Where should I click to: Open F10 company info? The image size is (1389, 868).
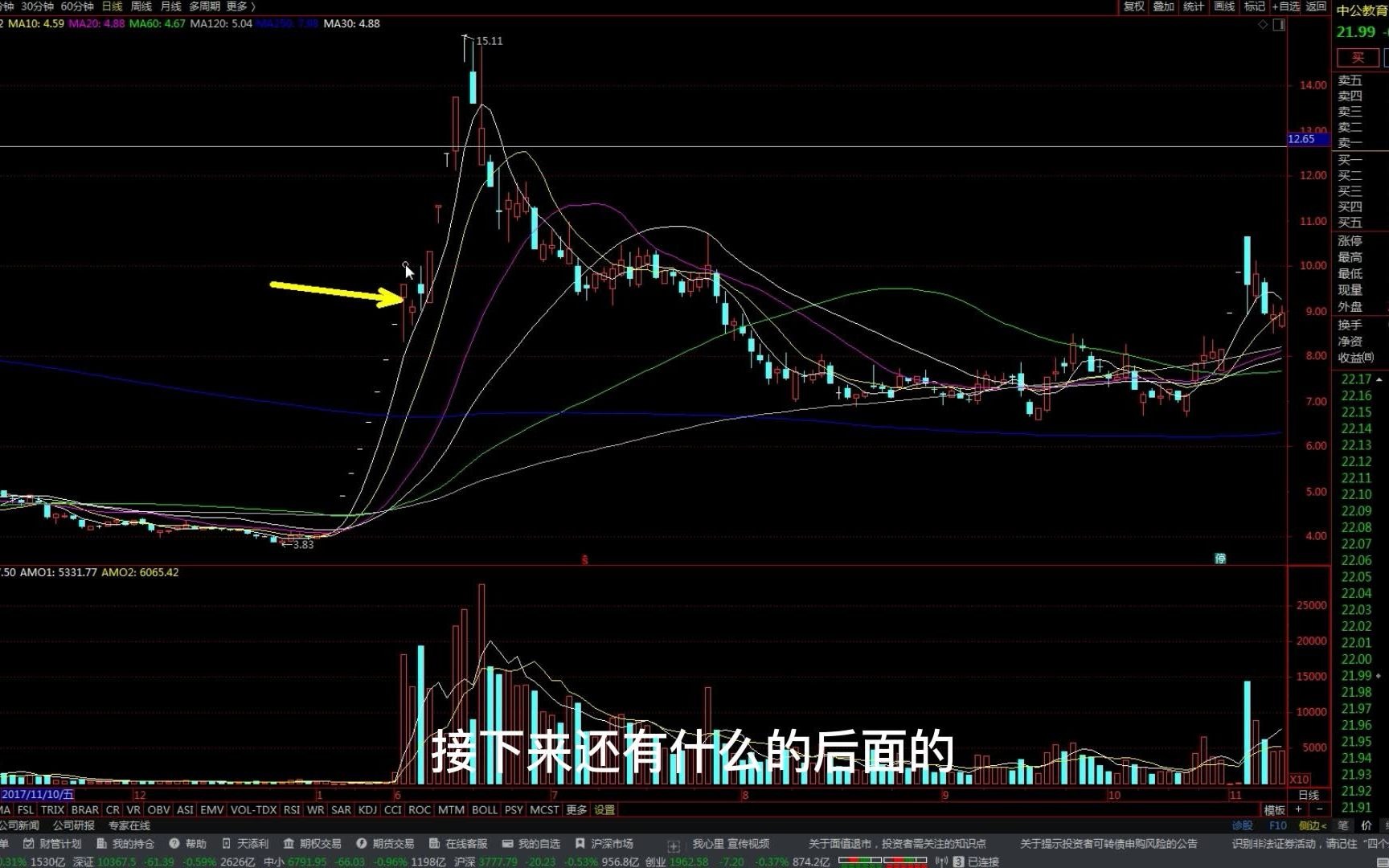pos(1277,825)
